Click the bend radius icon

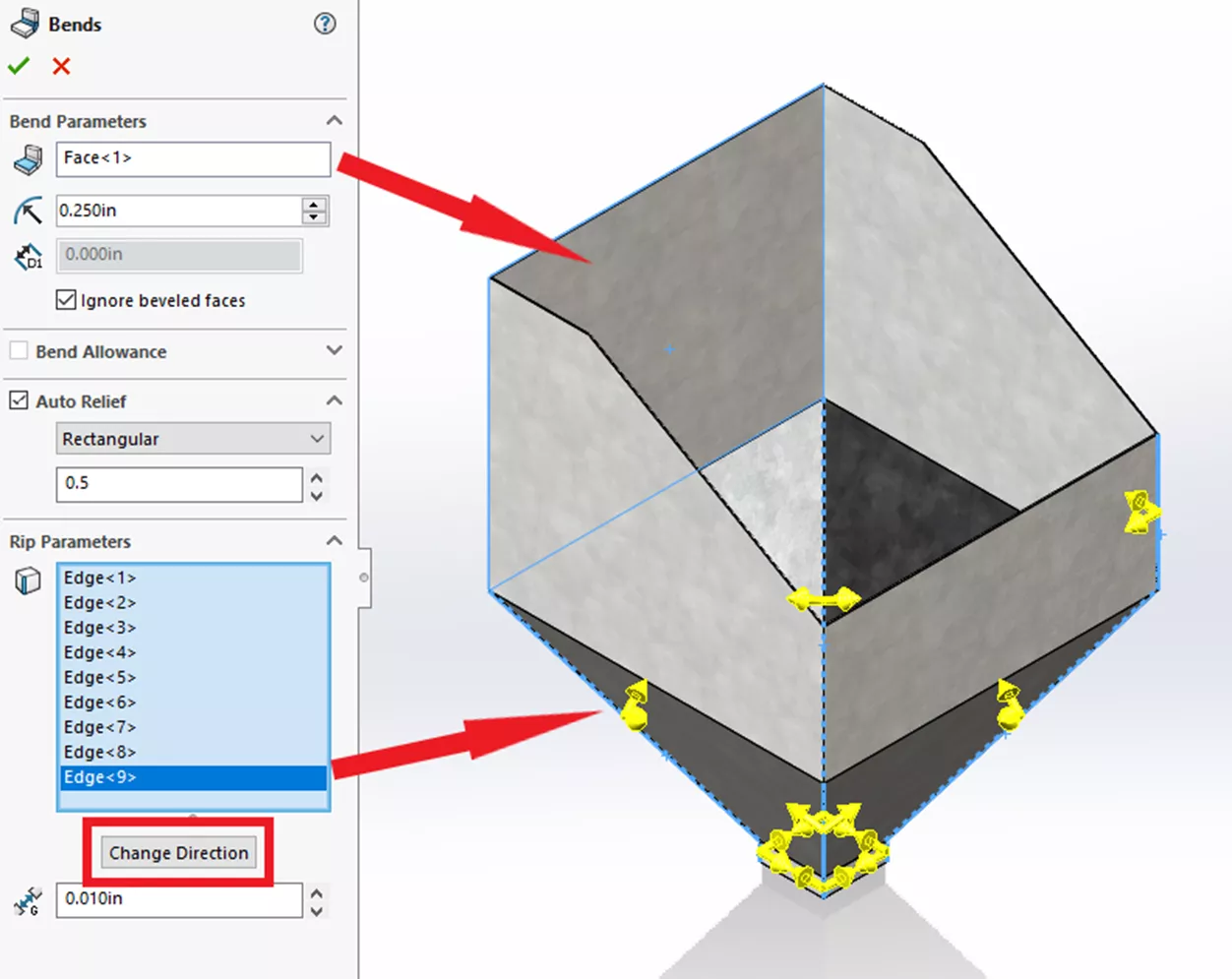tap(27, 210)
